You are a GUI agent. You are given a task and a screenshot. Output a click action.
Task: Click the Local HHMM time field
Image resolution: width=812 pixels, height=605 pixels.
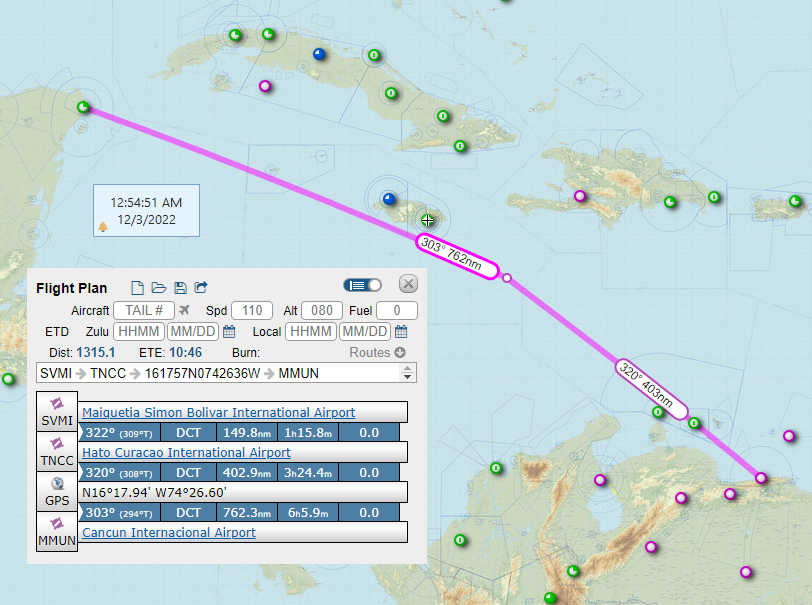(x=311, y=332)
